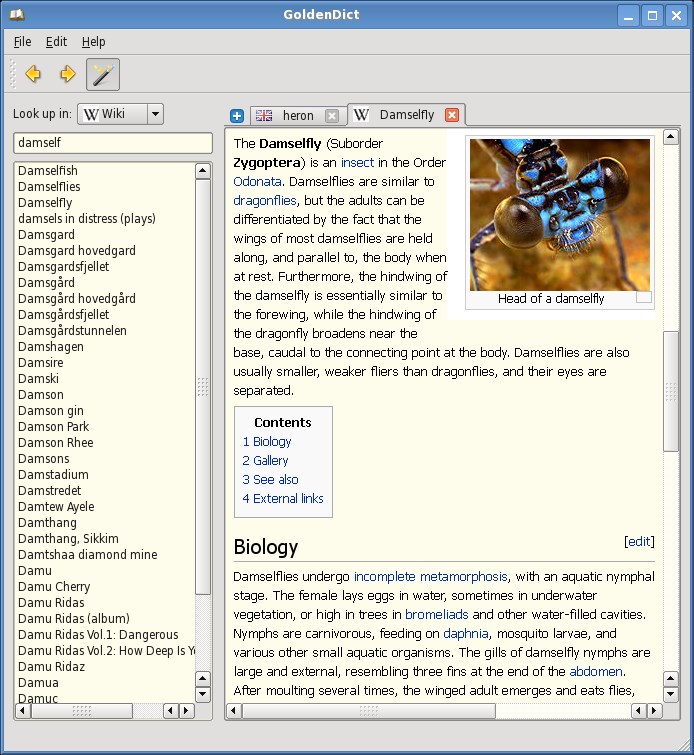This screenshot has height=755, width=694.
Task: Click the article vertical scrollbar handle
Action: click(x=670, y=391)
